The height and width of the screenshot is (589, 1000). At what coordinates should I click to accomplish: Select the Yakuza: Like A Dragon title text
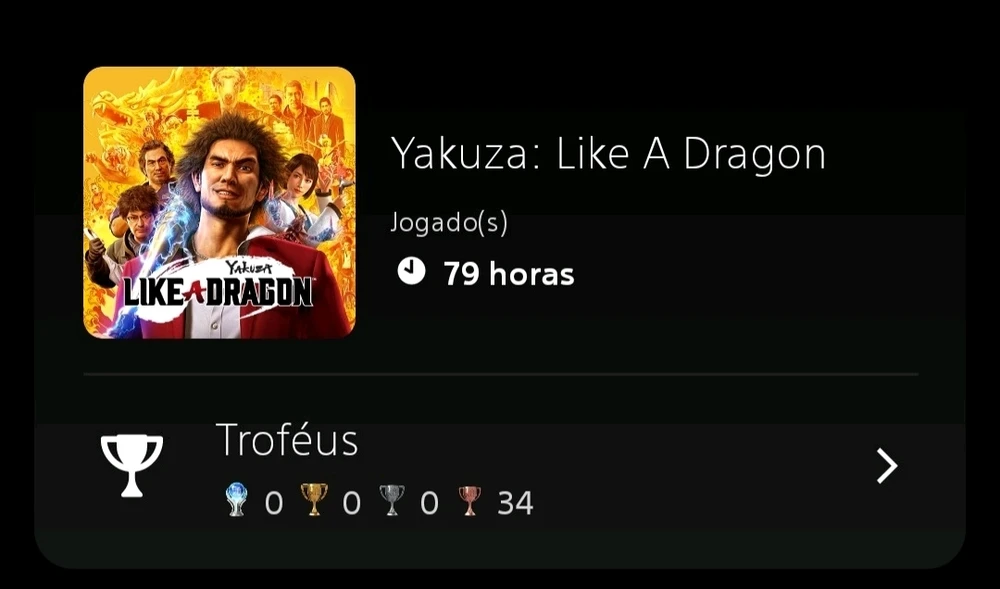pyautogui.click(x=608, y=154)
